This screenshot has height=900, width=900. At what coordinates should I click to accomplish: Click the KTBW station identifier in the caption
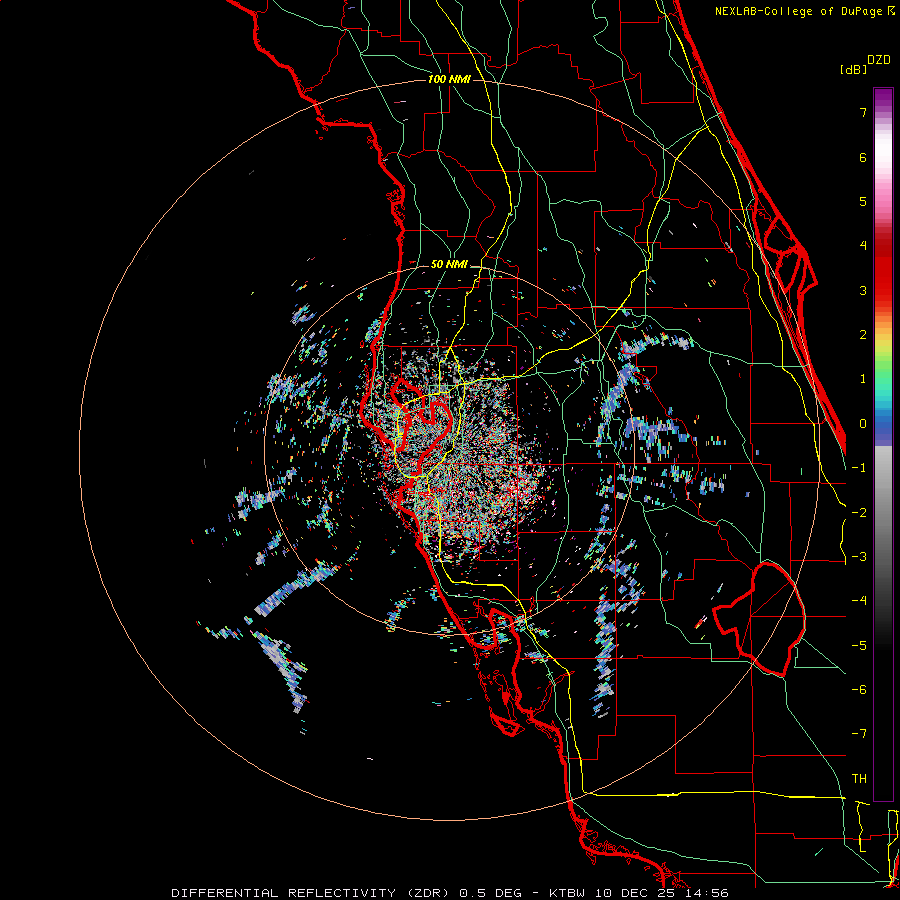click(567, 893)
